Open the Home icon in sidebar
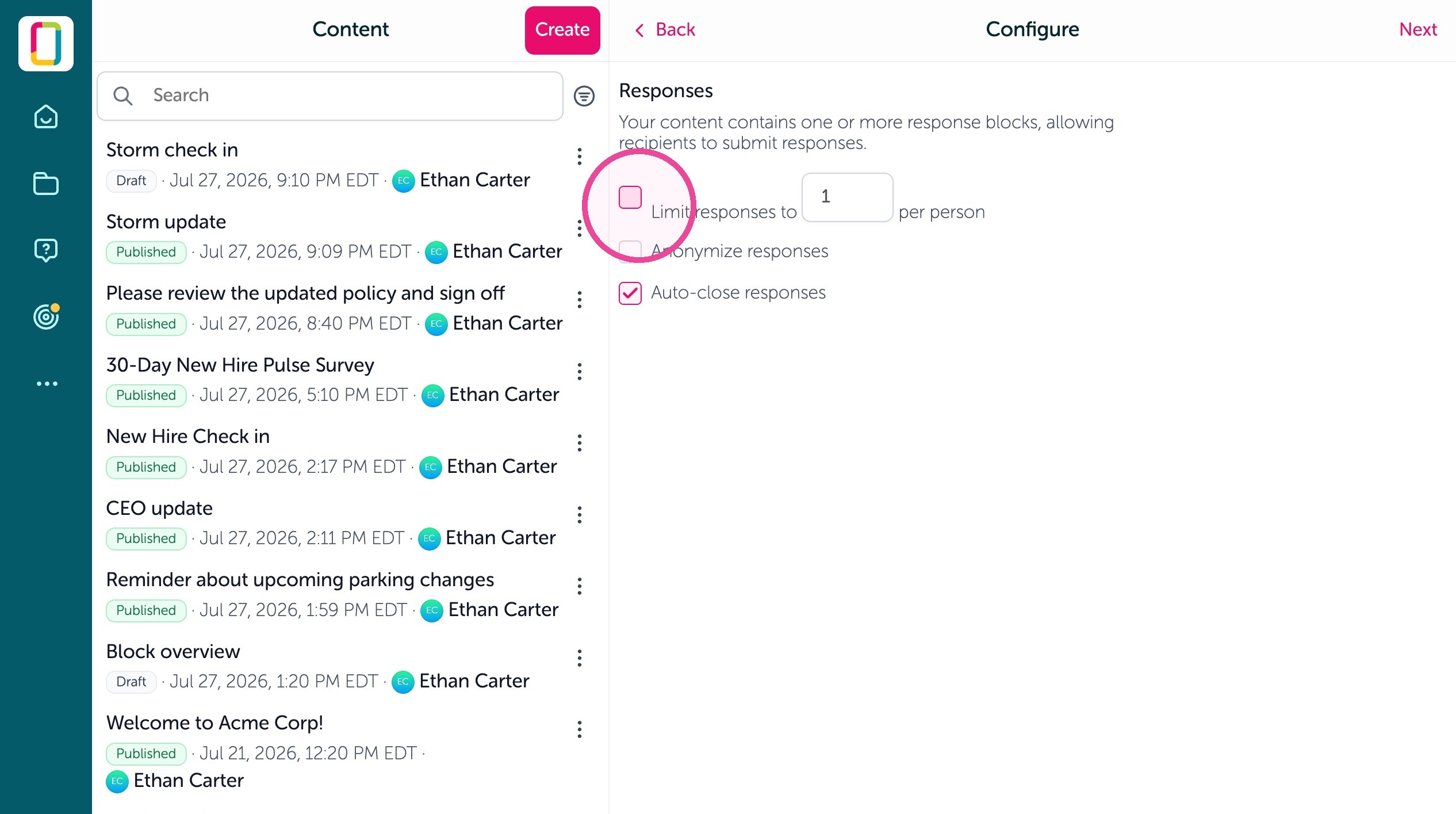This screenshot has height=814, width=1456. (46, 117)
